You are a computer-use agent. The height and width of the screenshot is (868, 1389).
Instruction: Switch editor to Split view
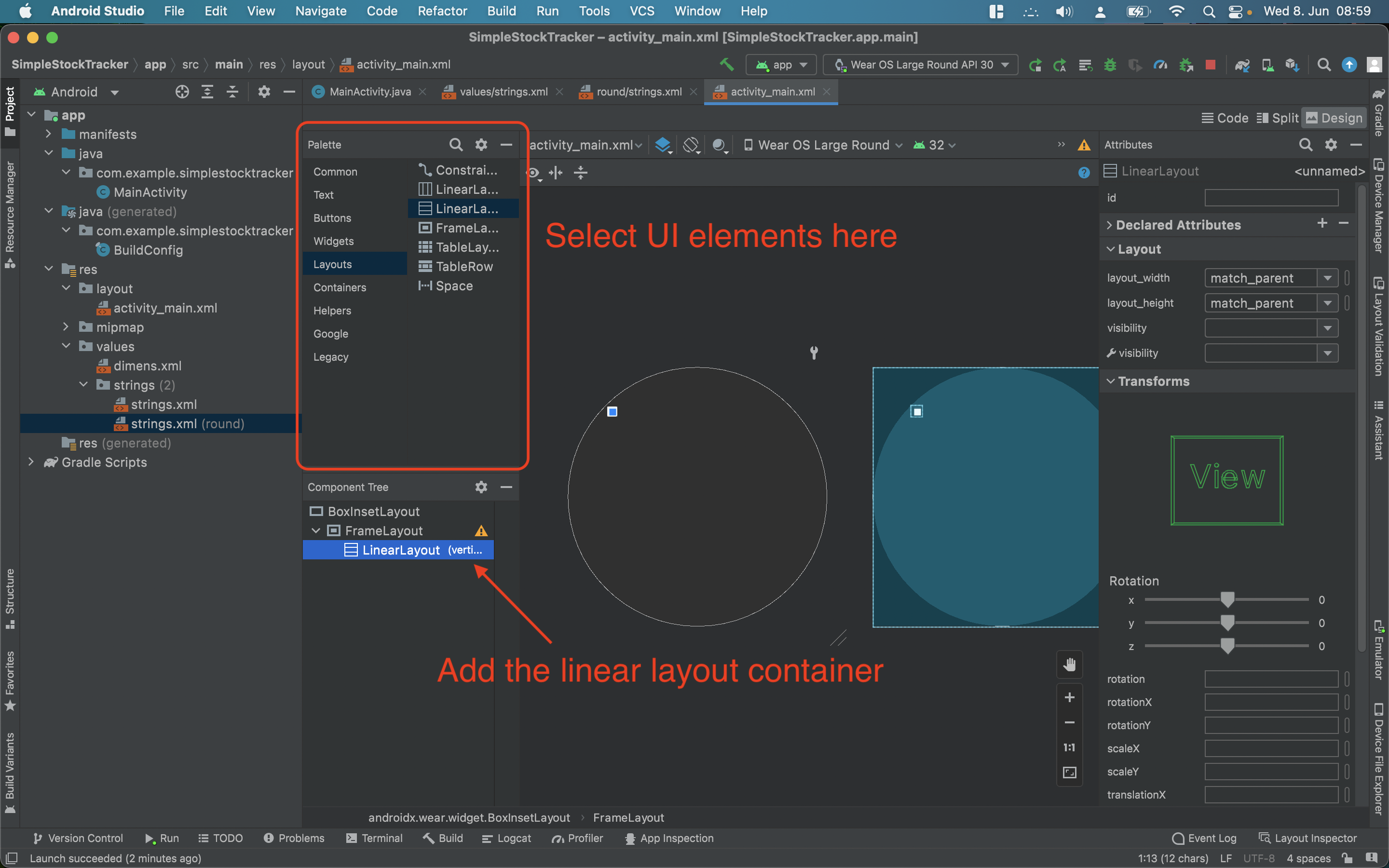[x=1277, y=118]
